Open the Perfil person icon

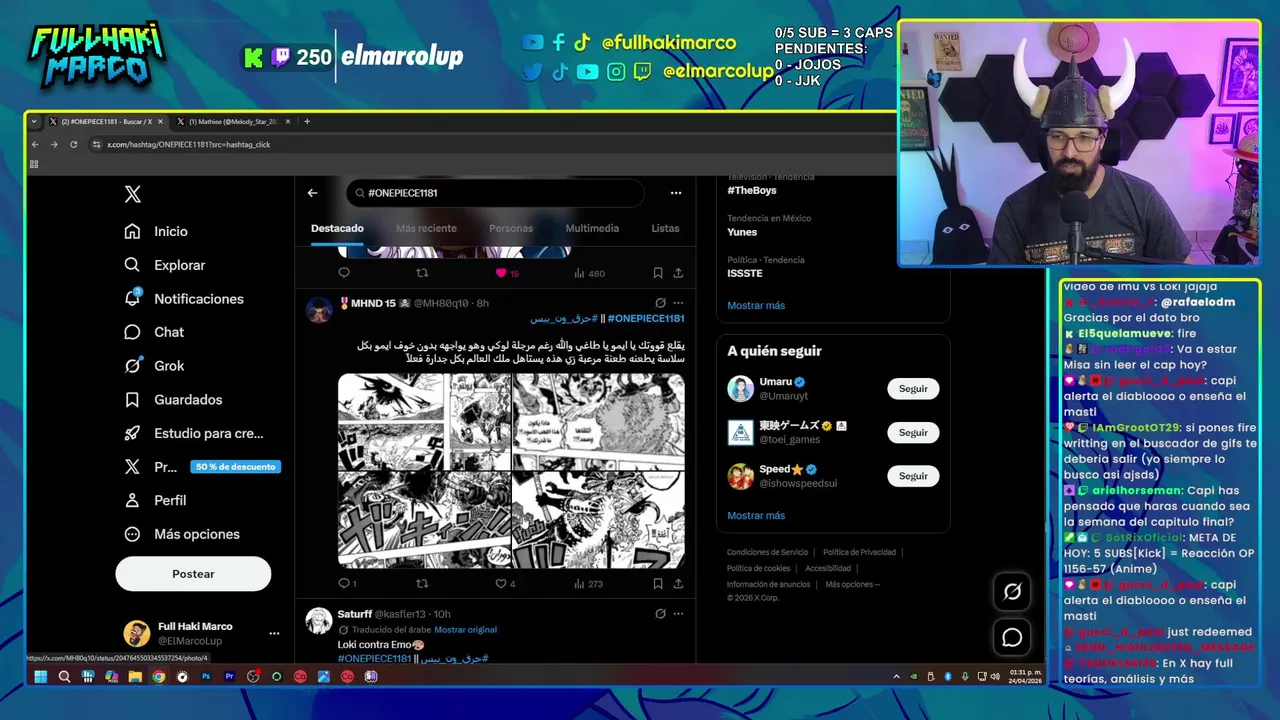(x=132, y=500)
